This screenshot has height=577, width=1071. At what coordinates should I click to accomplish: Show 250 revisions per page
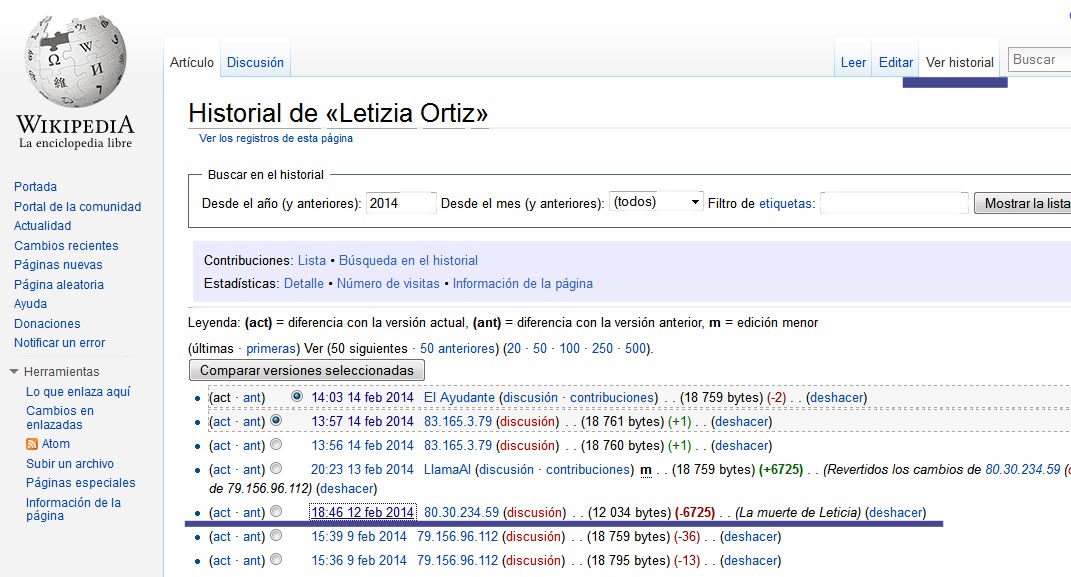[602, 348]
